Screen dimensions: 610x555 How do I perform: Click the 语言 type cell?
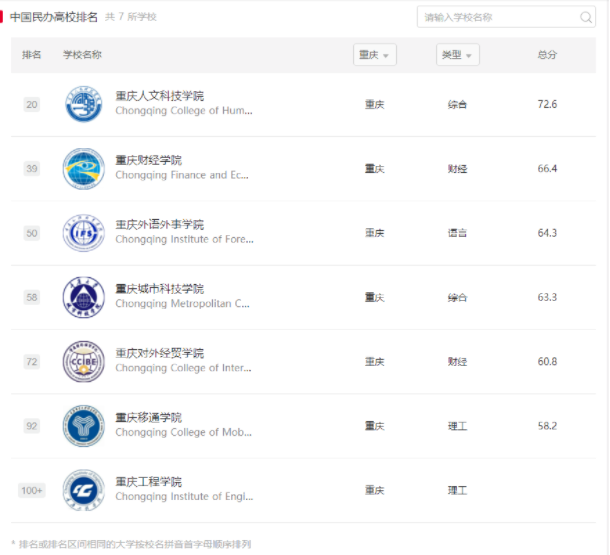[x=457, y=233]
